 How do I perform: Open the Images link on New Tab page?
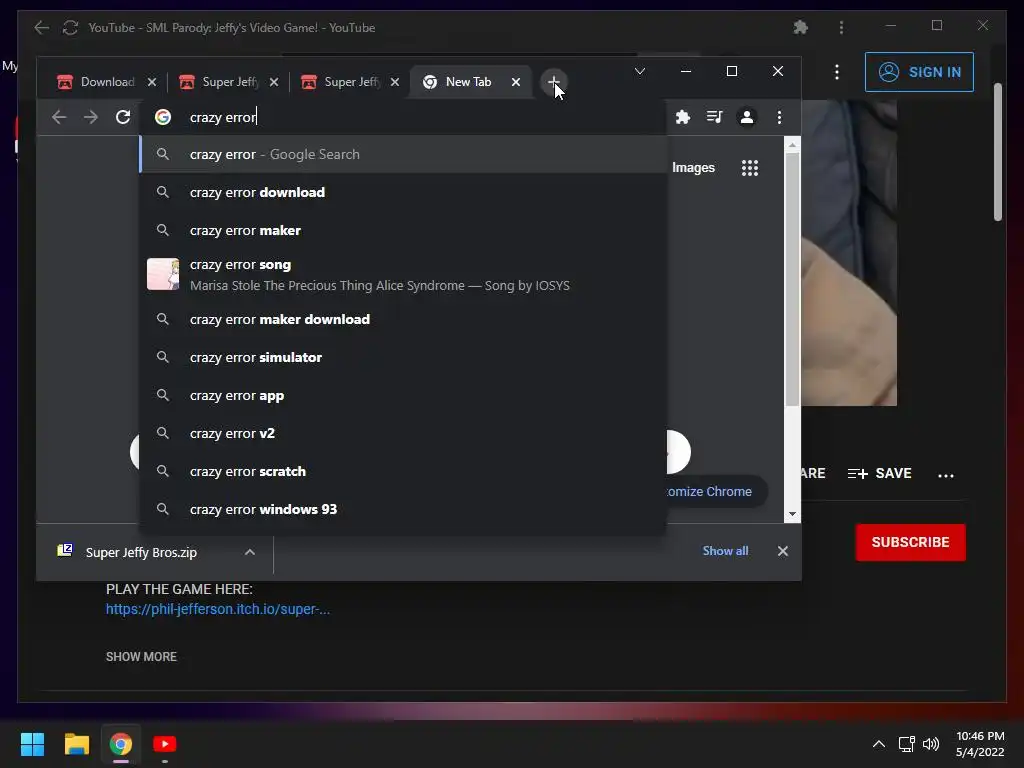693,168
